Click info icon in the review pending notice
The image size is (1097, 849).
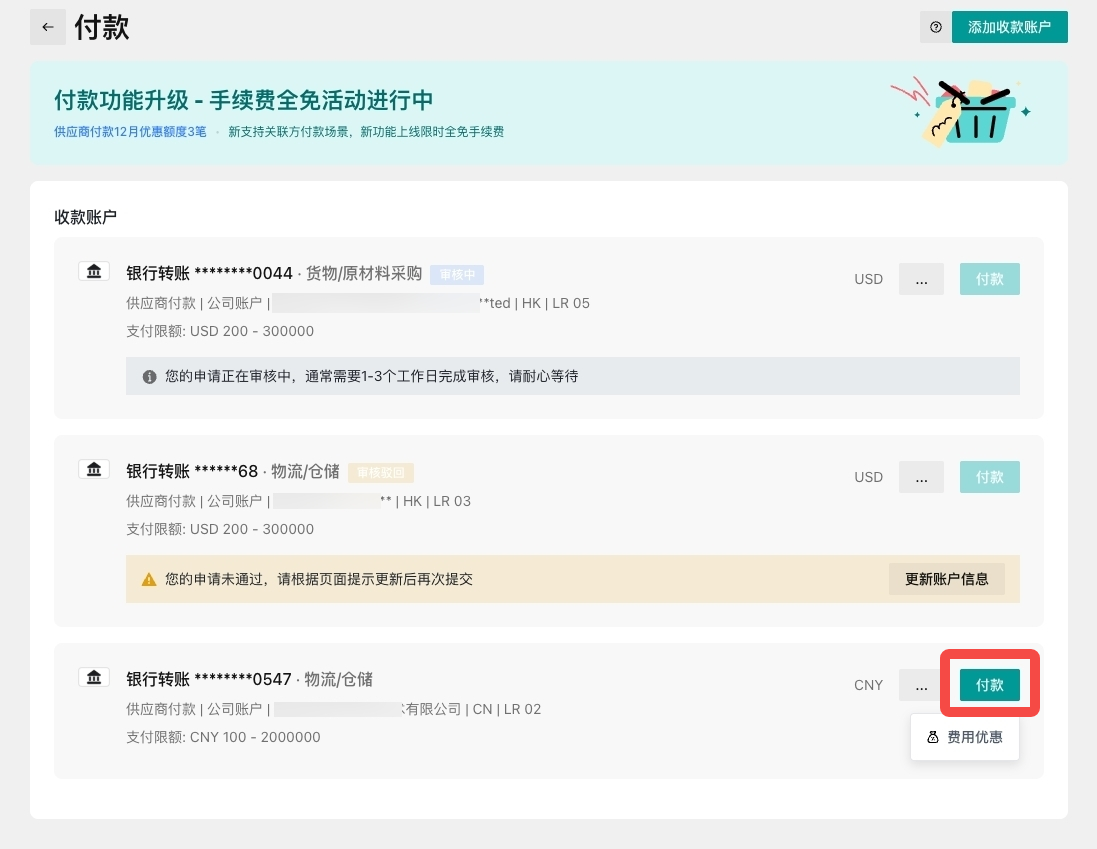[149, 377]
